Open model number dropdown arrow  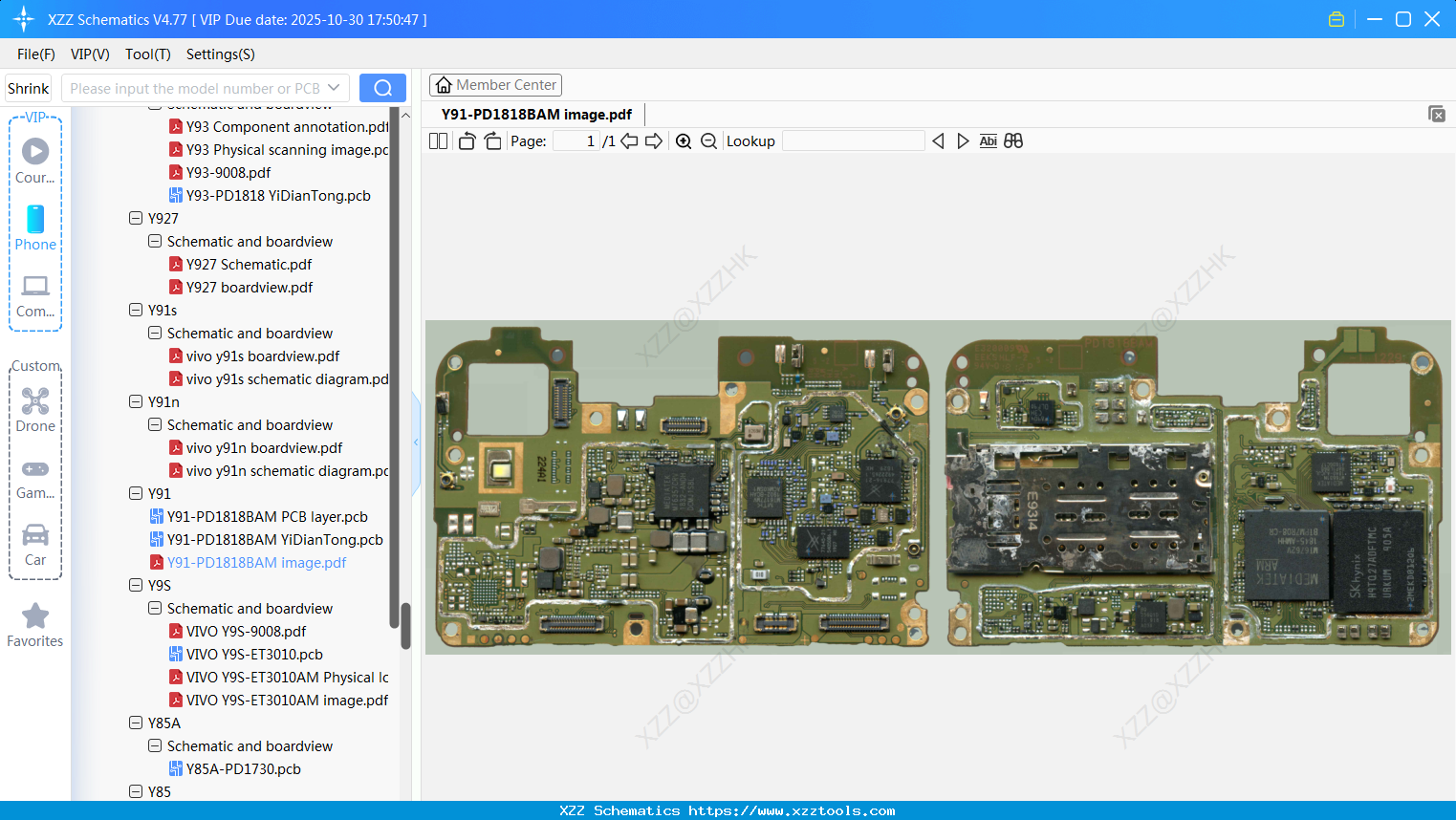334,88
